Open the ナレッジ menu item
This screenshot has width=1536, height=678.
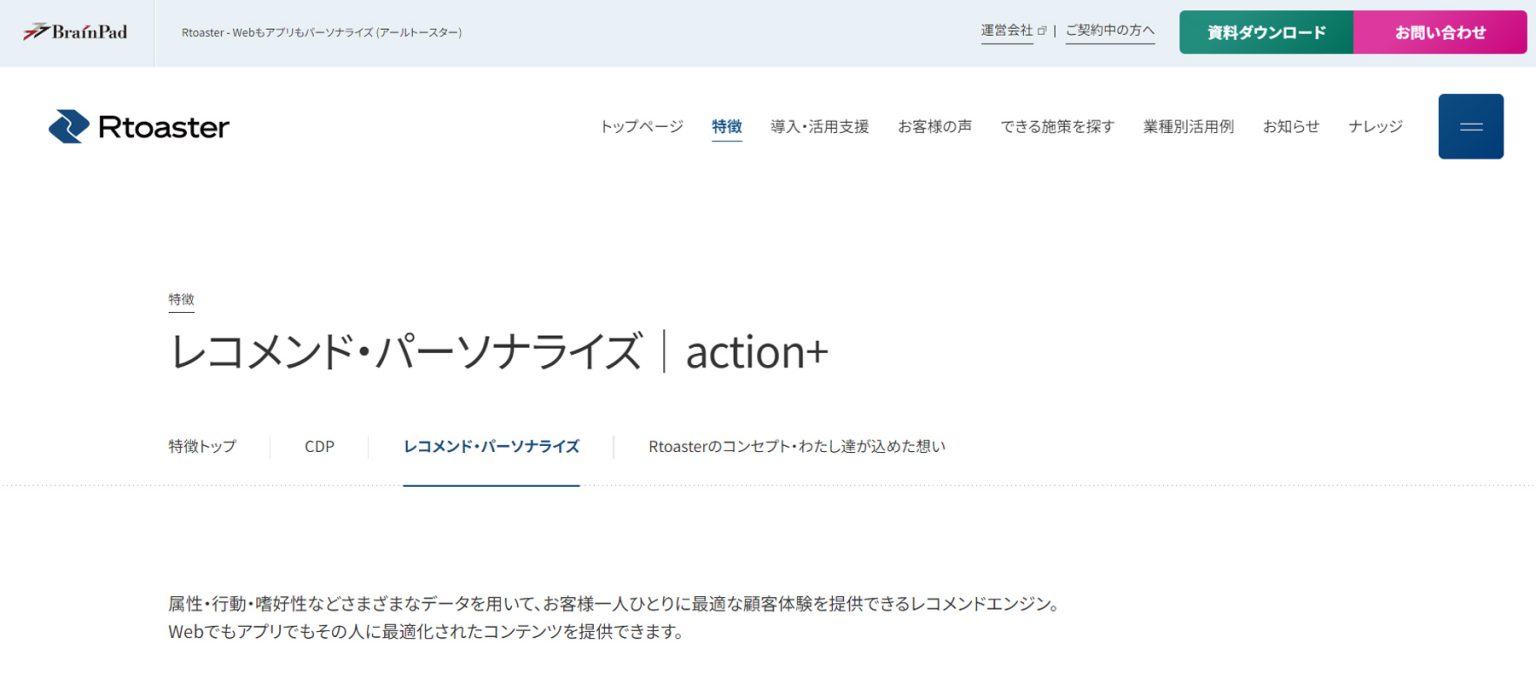[x=1374, y=126]
